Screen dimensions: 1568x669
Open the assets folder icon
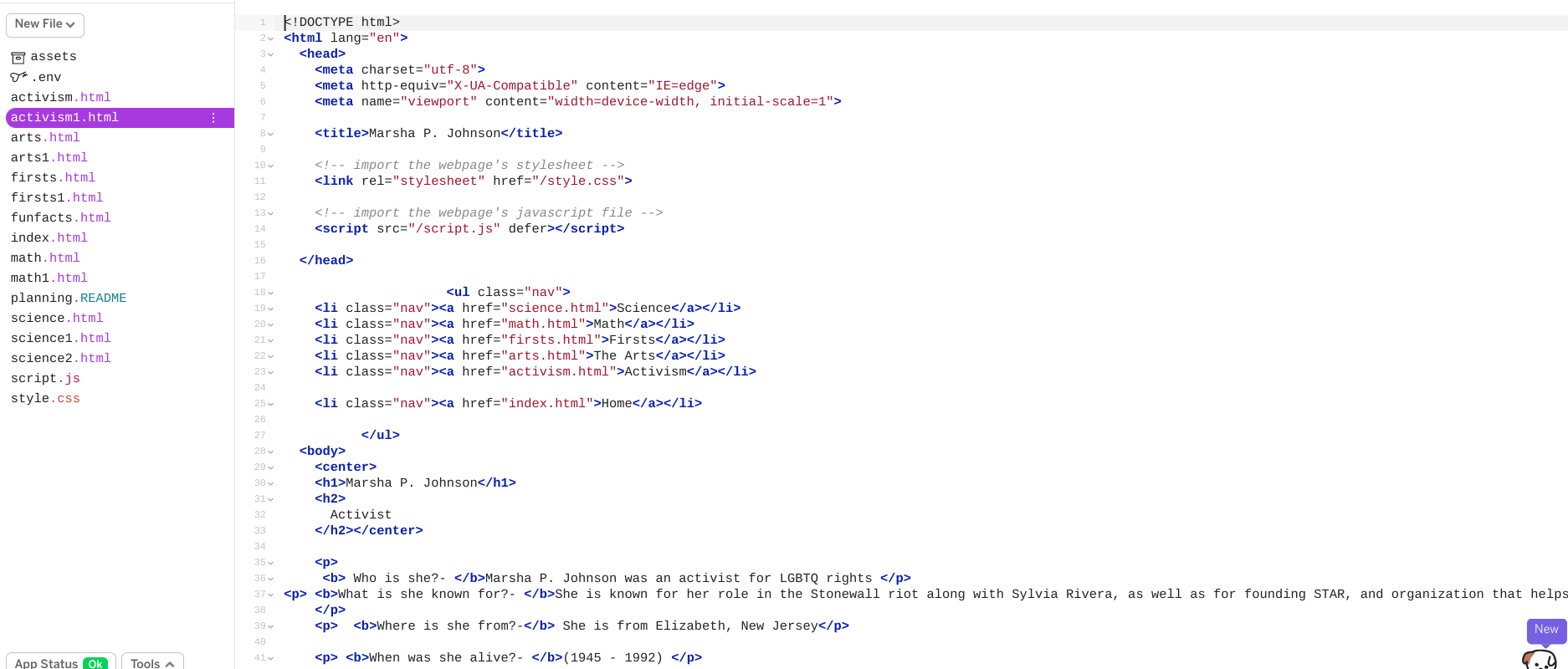tap(18, 57)
